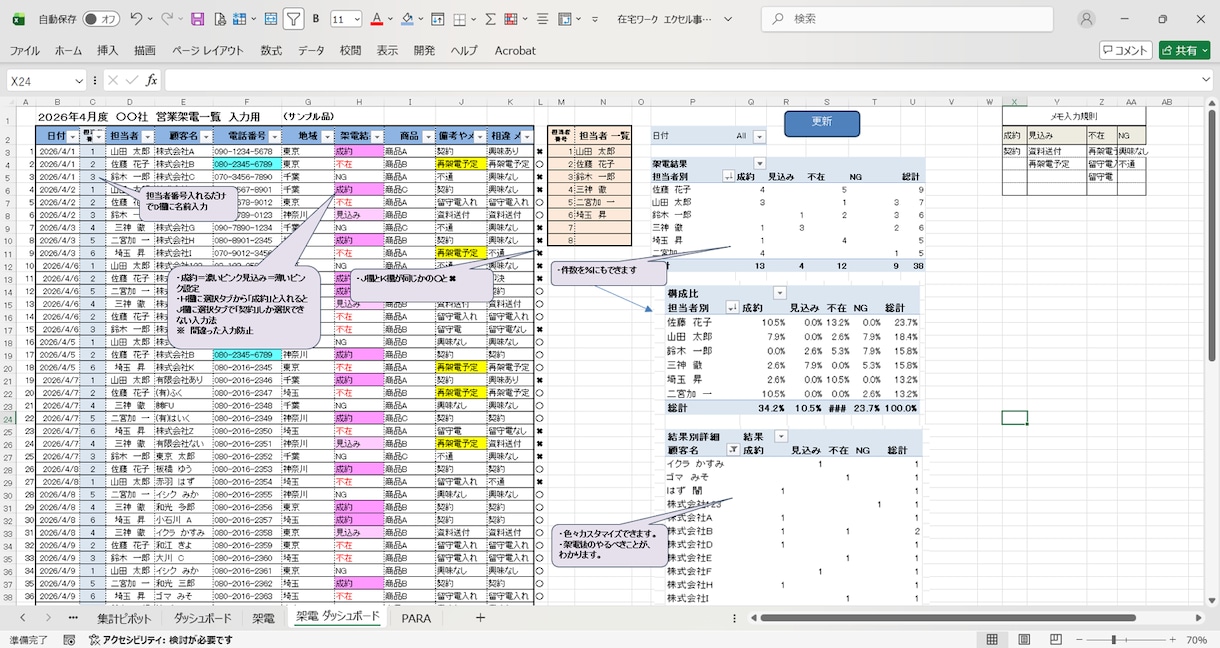This screenshot has width=1220, height=648.
Task: Open the 電話番号 column filter dropdown
Action: pos(274,136)
